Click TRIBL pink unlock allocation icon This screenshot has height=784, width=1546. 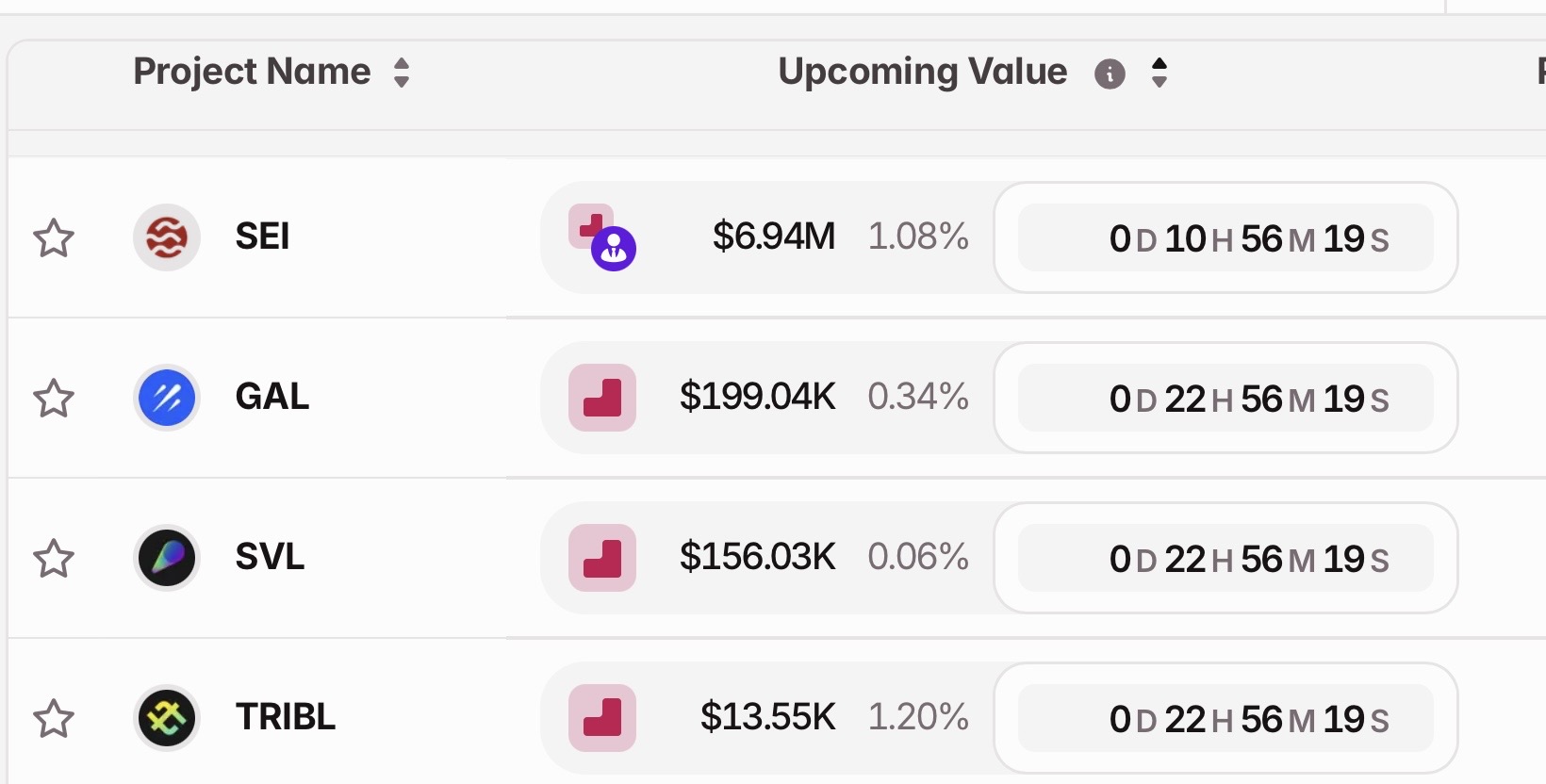pyautogui.click(x=602, y=718)
